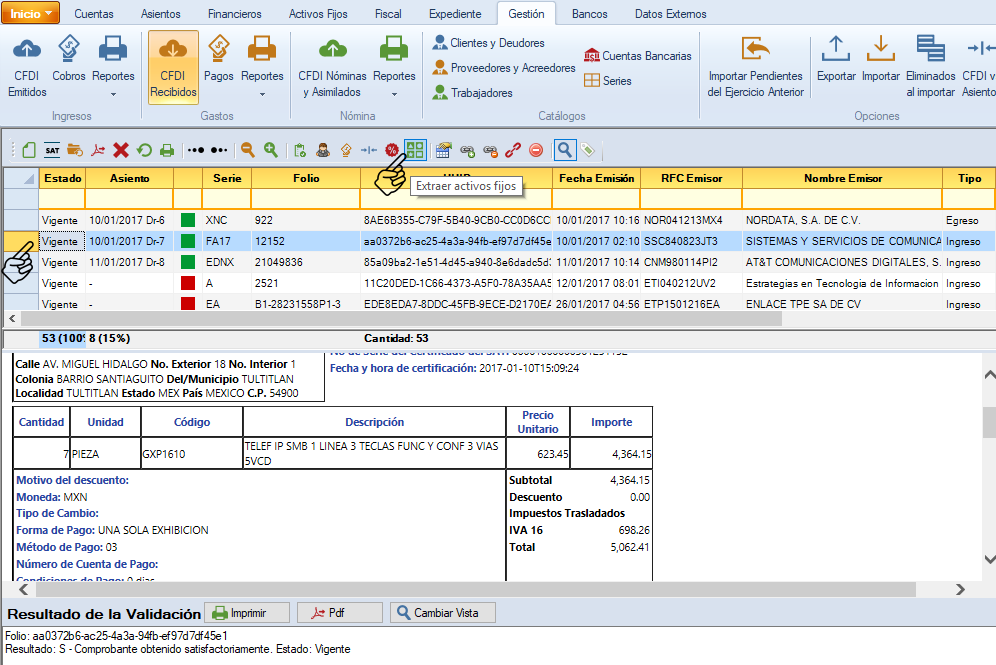Click the green zoom in magnifier
The height and width of the screenshot is (665, 996).
coord(271,151)
